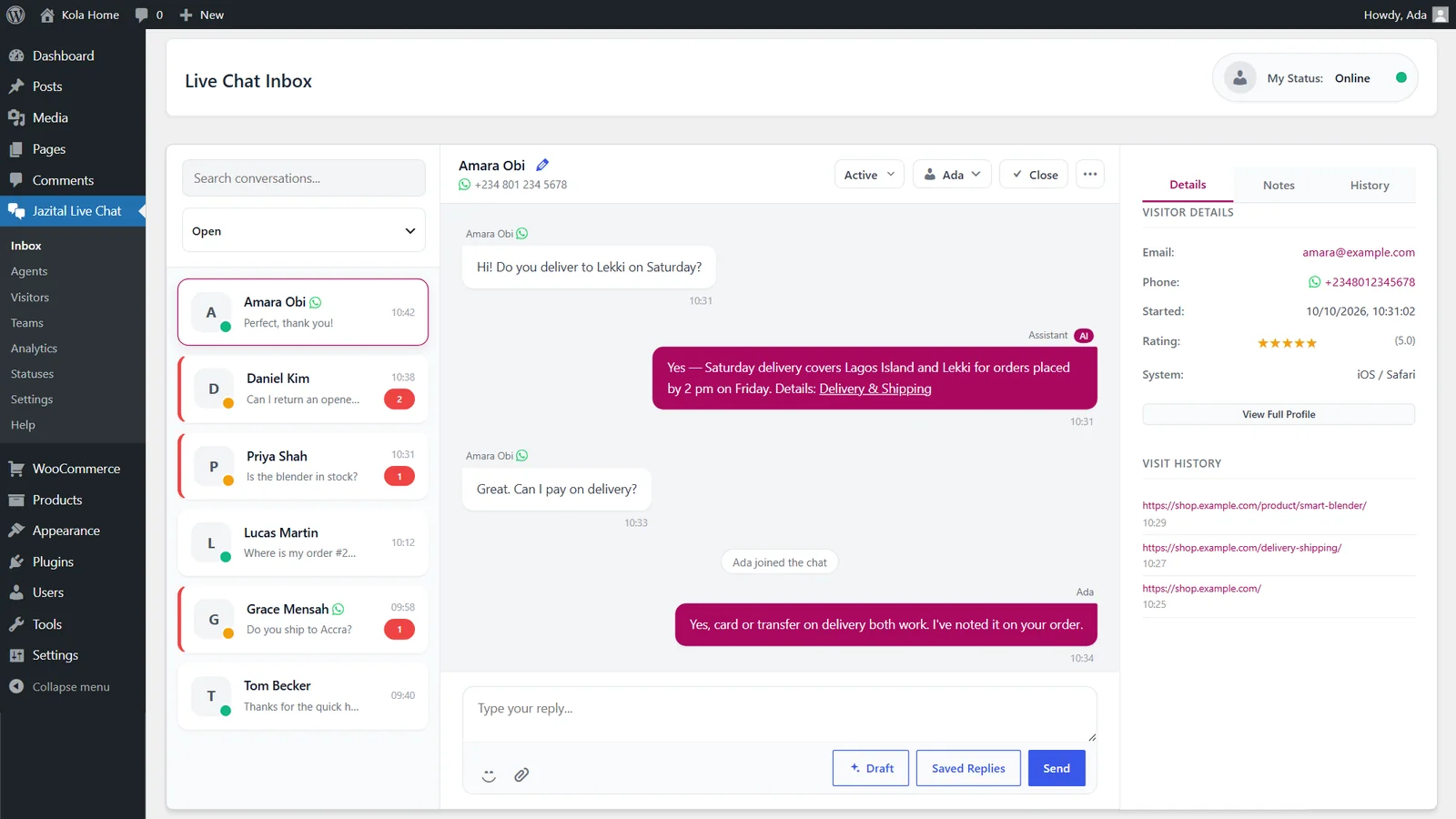Open Teams submenu item
The width and height of the screenshot is (1456, 819).
(27, 323)
